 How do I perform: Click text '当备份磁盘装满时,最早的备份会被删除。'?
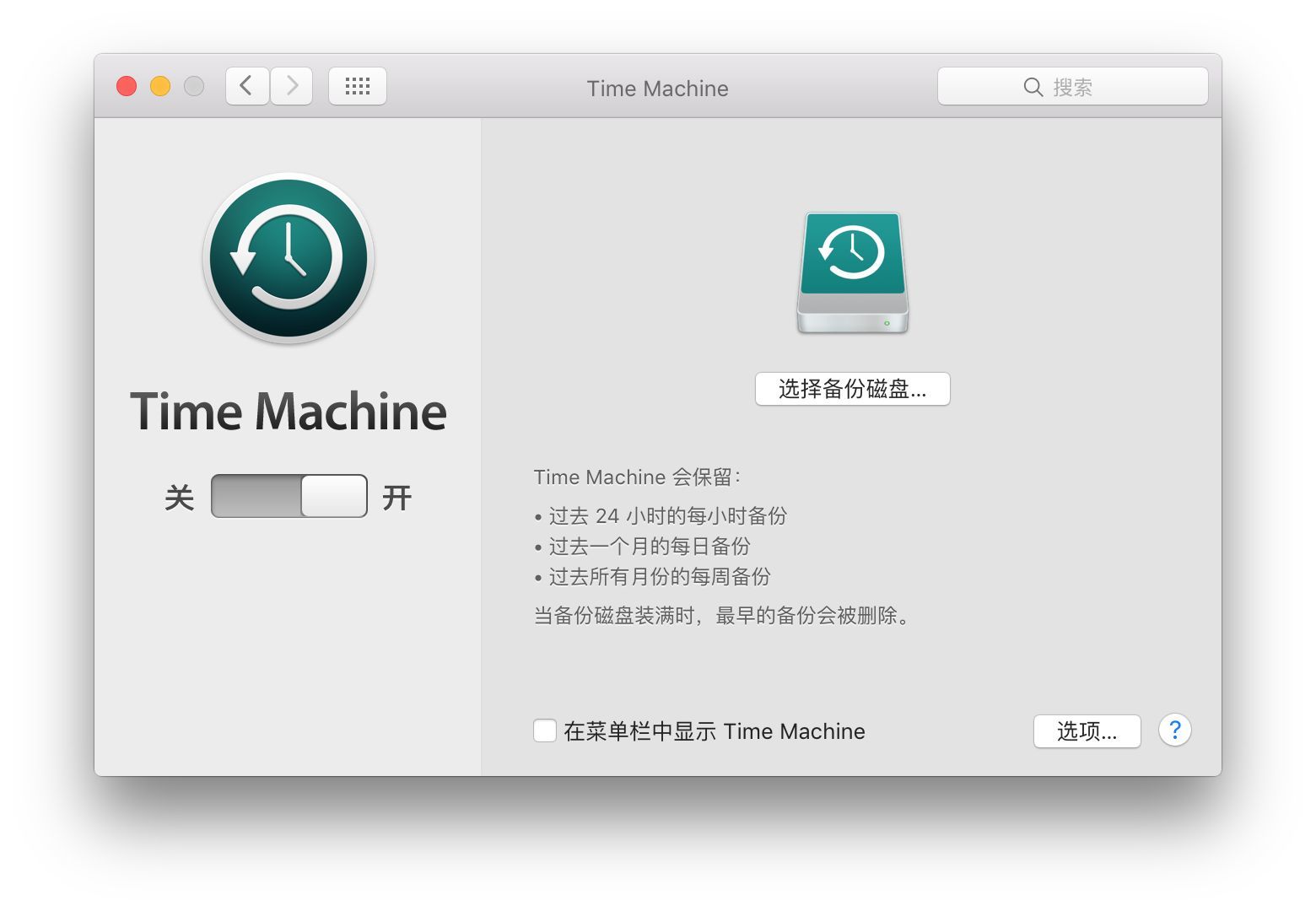pyautogui.click(x=724, y=616)
